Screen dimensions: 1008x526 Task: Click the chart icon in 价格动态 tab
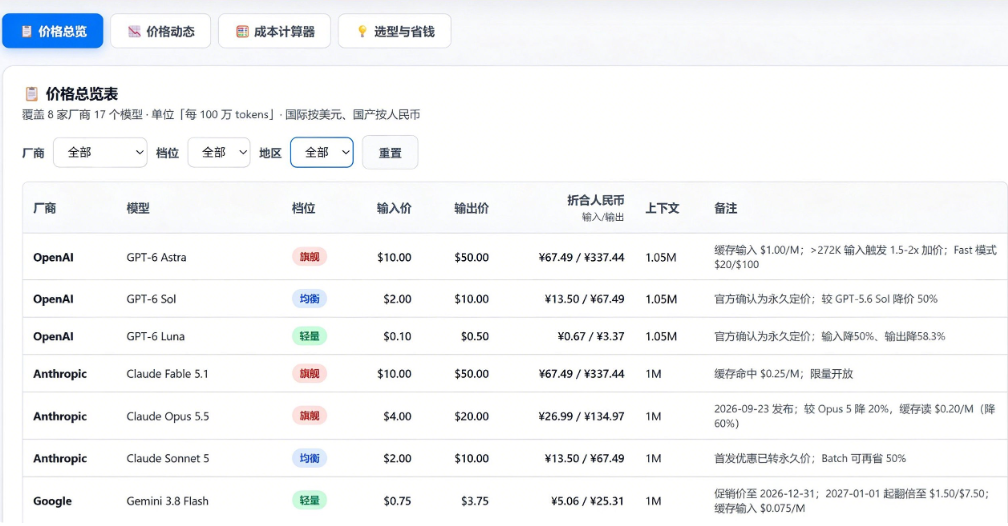pyautogui.click(x=134, y=32)
